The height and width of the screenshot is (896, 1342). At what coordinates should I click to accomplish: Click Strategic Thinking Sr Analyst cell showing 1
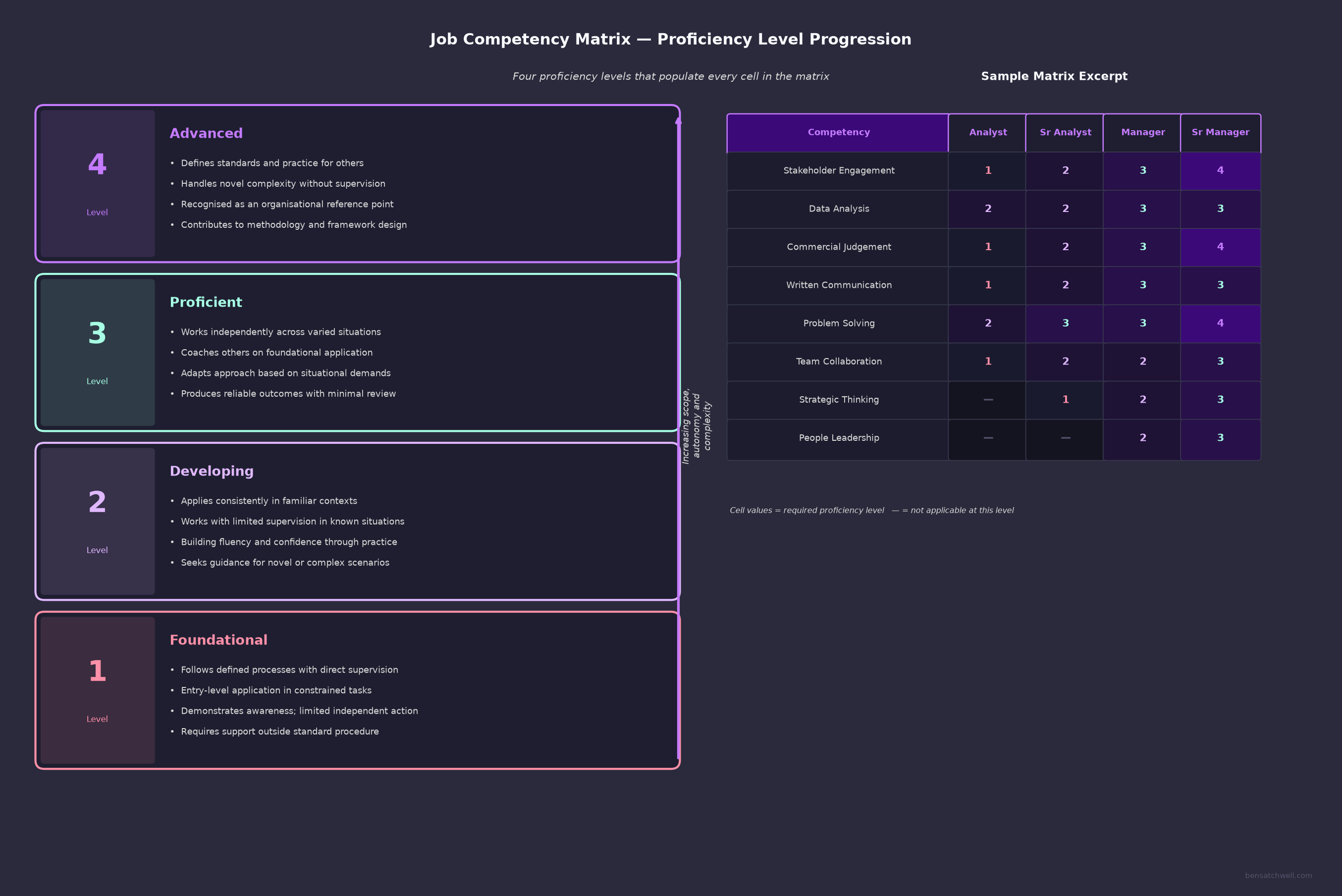pyautogui.click(x=1065, y=401)
